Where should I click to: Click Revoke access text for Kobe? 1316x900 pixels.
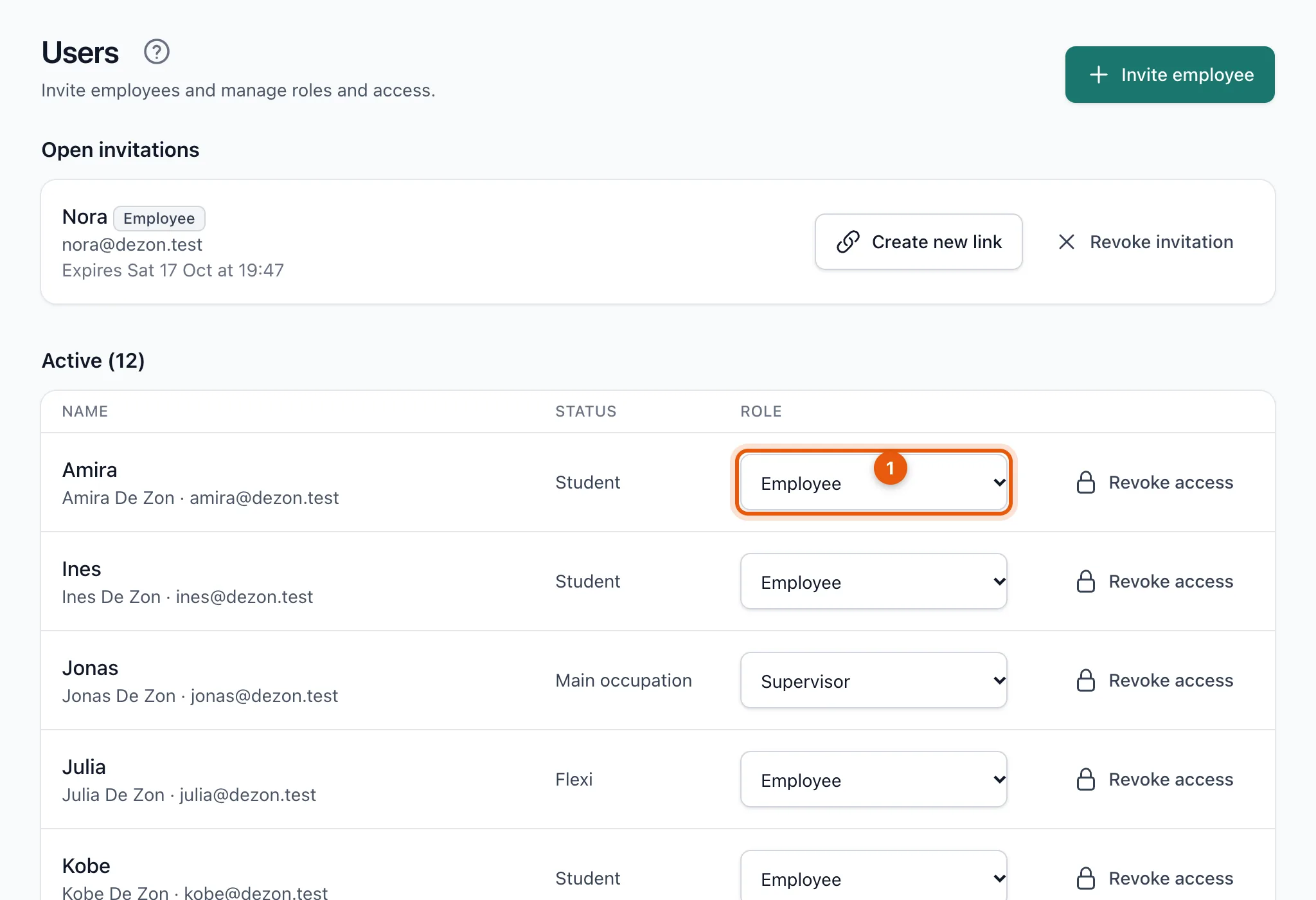tap(1171, 878)
